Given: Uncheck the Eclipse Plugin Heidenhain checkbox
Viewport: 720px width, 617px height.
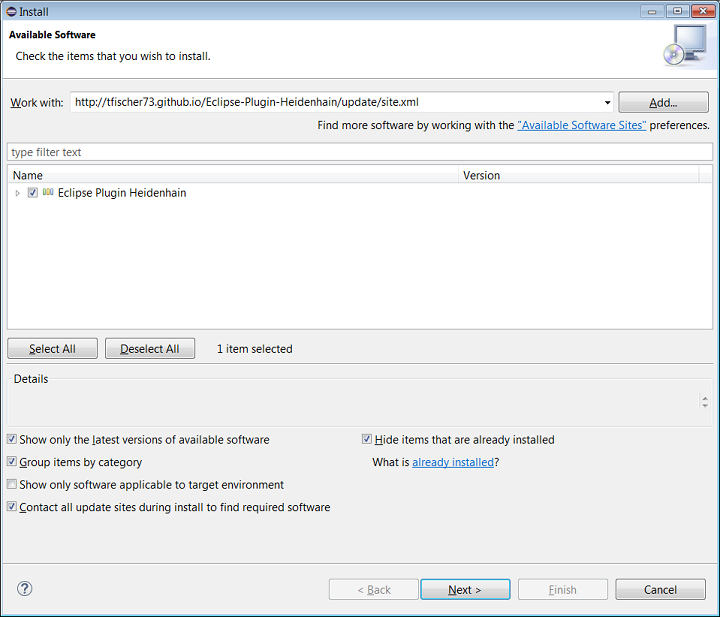Looking at the screenshot, I should (x=33, y=192).
